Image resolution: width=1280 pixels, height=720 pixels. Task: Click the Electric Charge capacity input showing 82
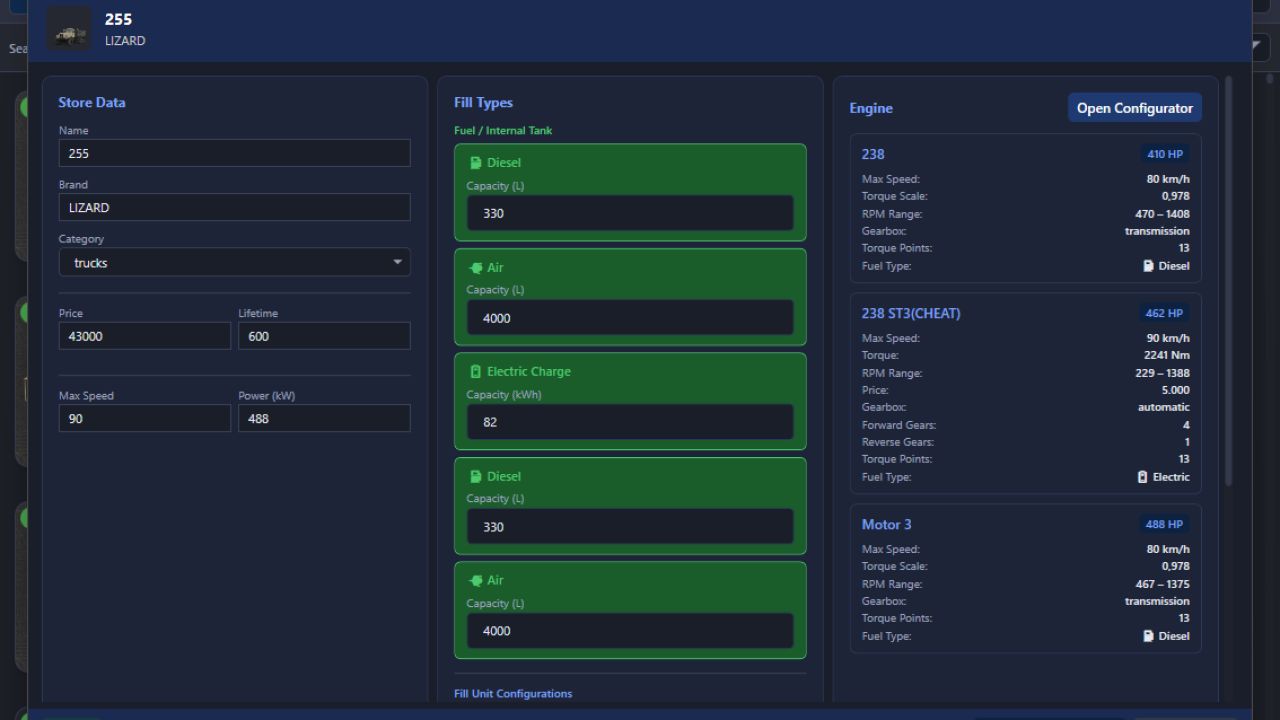(629, 421)
